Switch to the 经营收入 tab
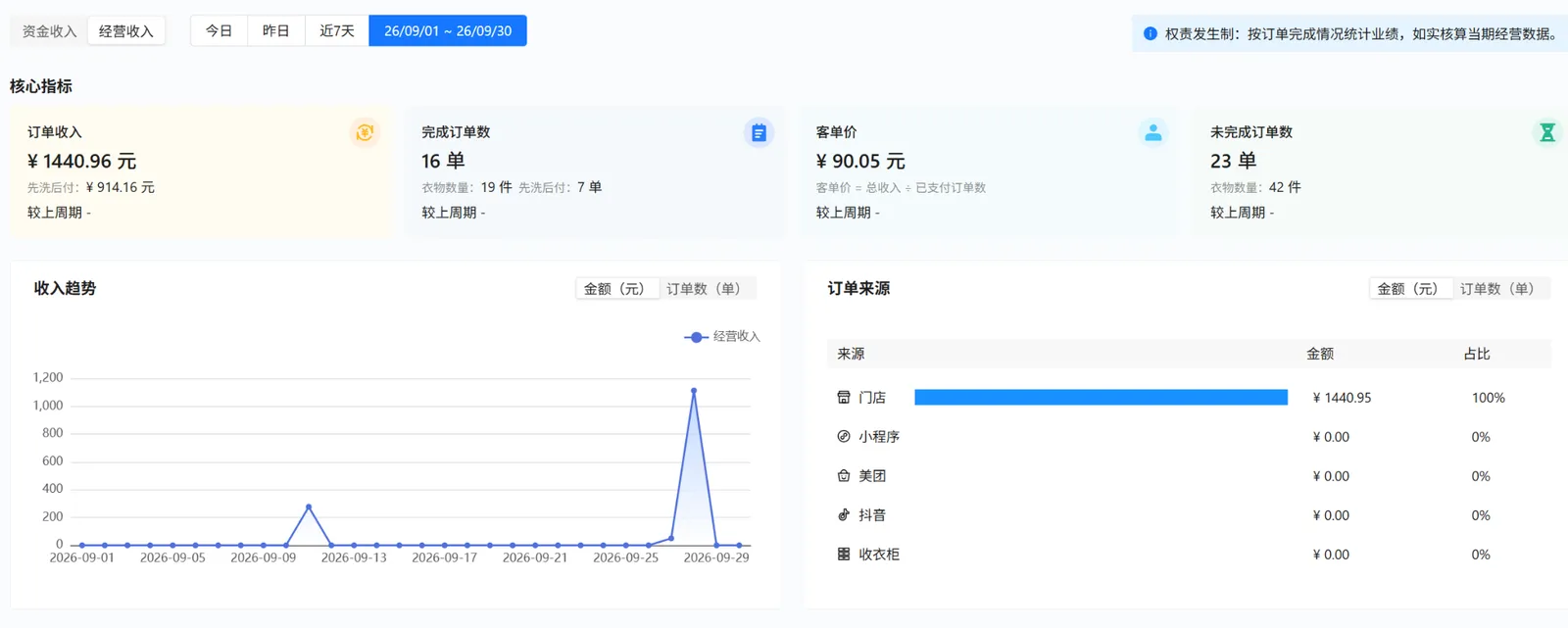 (126, 31)
